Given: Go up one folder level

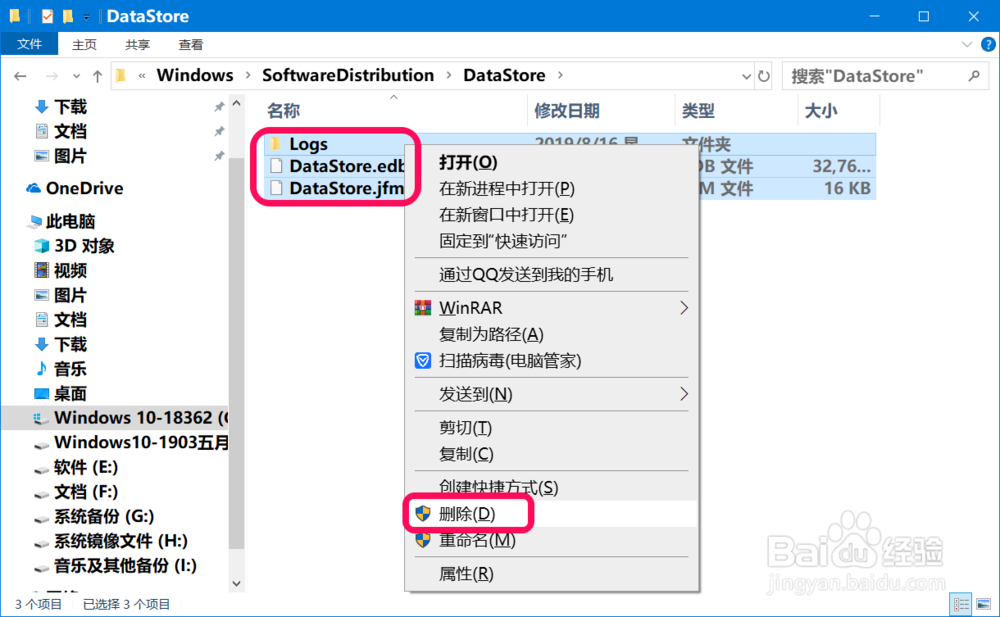Looking at the screenshot, I should 97,77.
